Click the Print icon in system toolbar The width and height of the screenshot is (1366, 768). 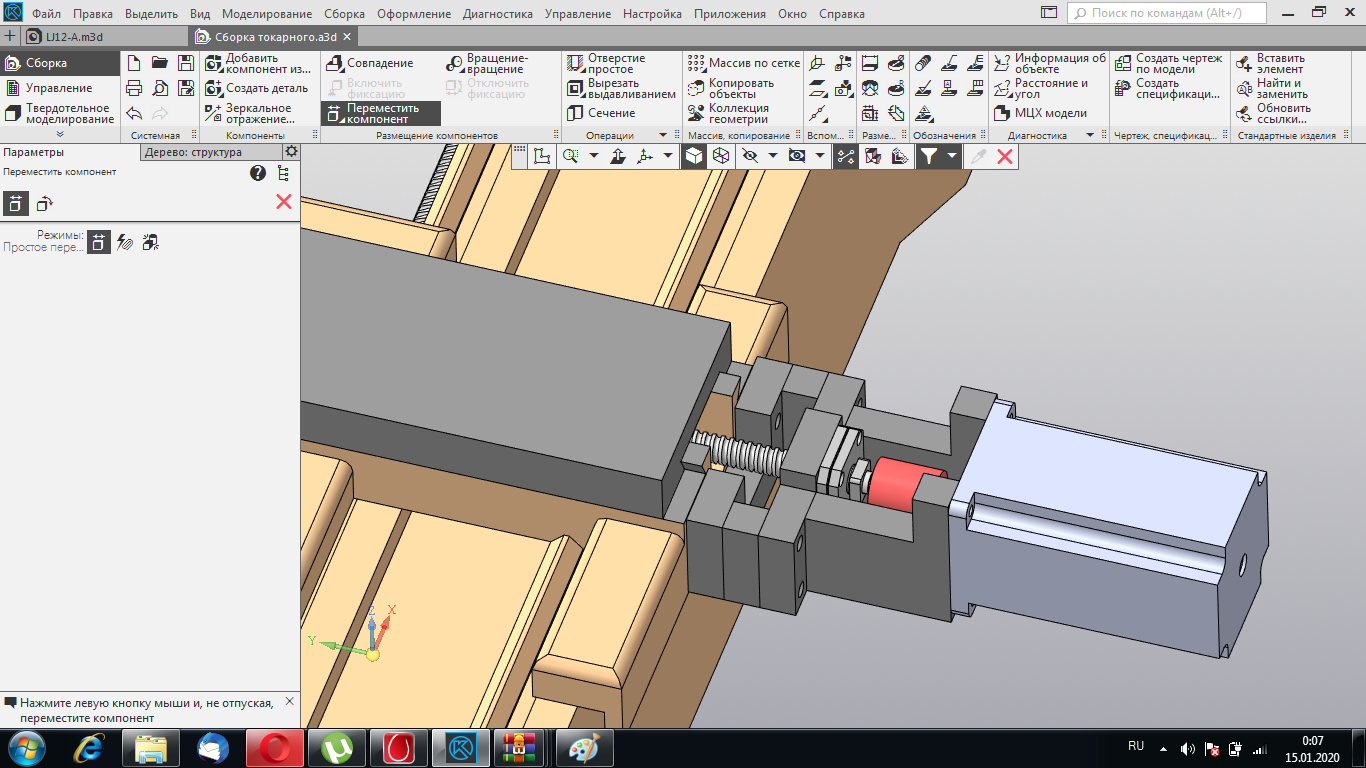[134, 88]
